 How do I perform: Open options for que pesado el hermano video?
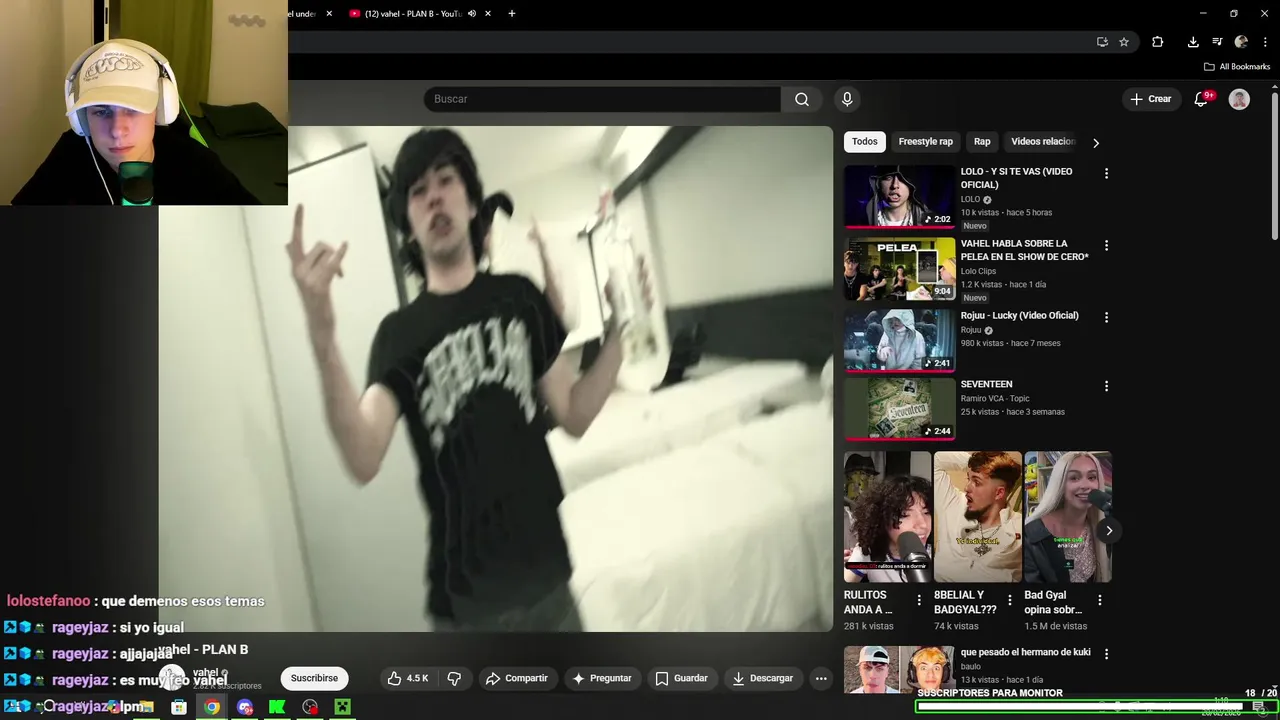pos(1106,654)
